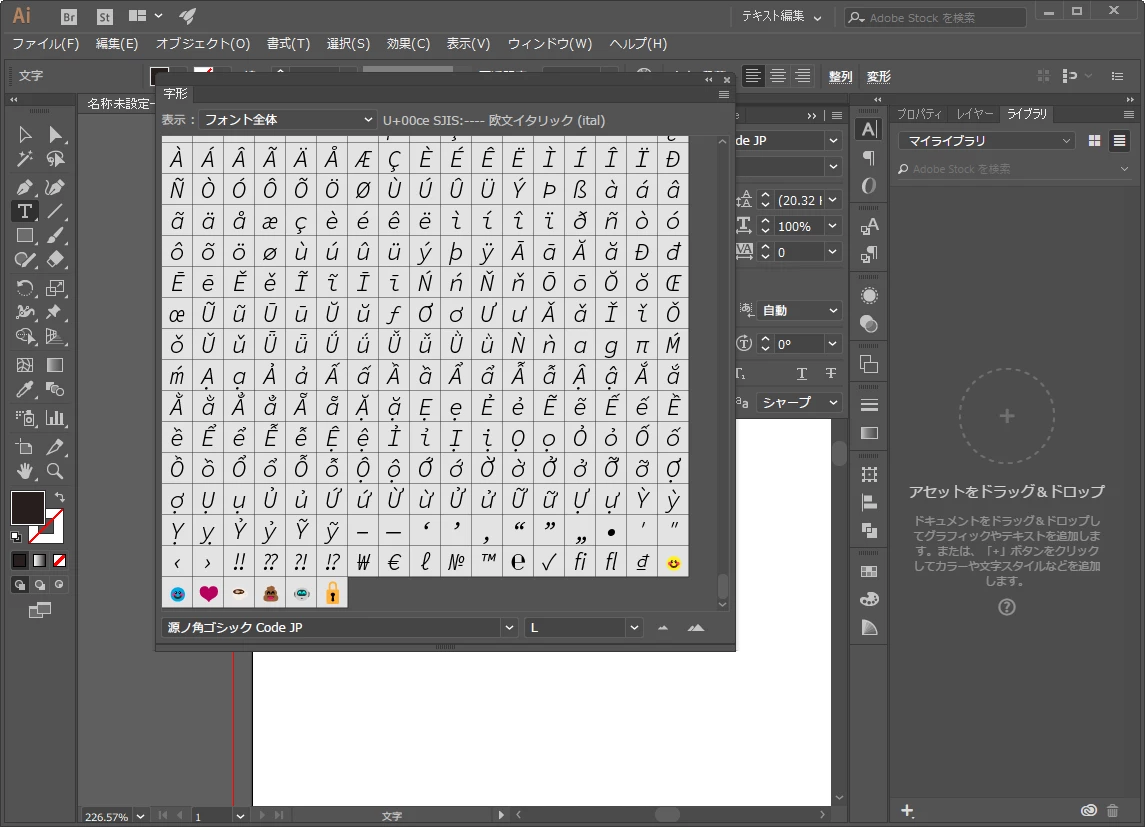Apply left text alignment

753,76
